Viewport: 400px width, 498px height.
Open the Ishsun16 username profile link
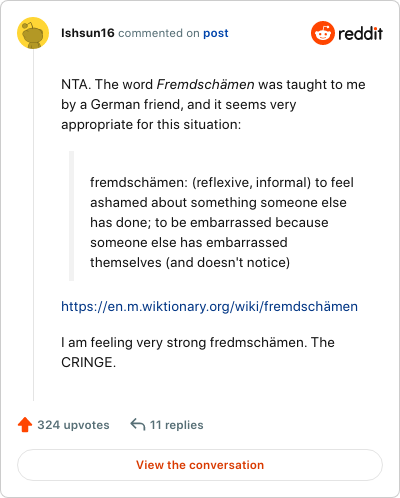[x=88, y=33]
